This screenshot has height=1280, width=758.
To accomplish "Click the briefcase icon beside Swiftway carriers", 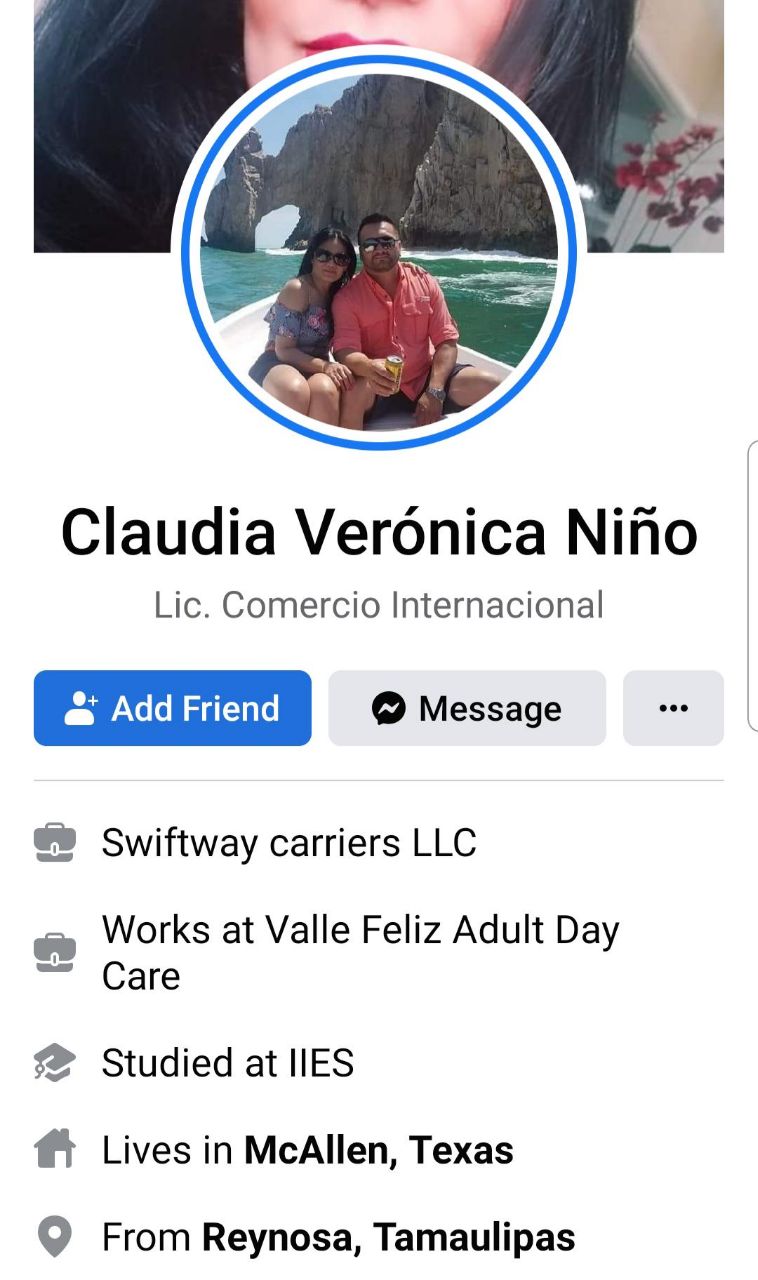I will tap(55, 843).
